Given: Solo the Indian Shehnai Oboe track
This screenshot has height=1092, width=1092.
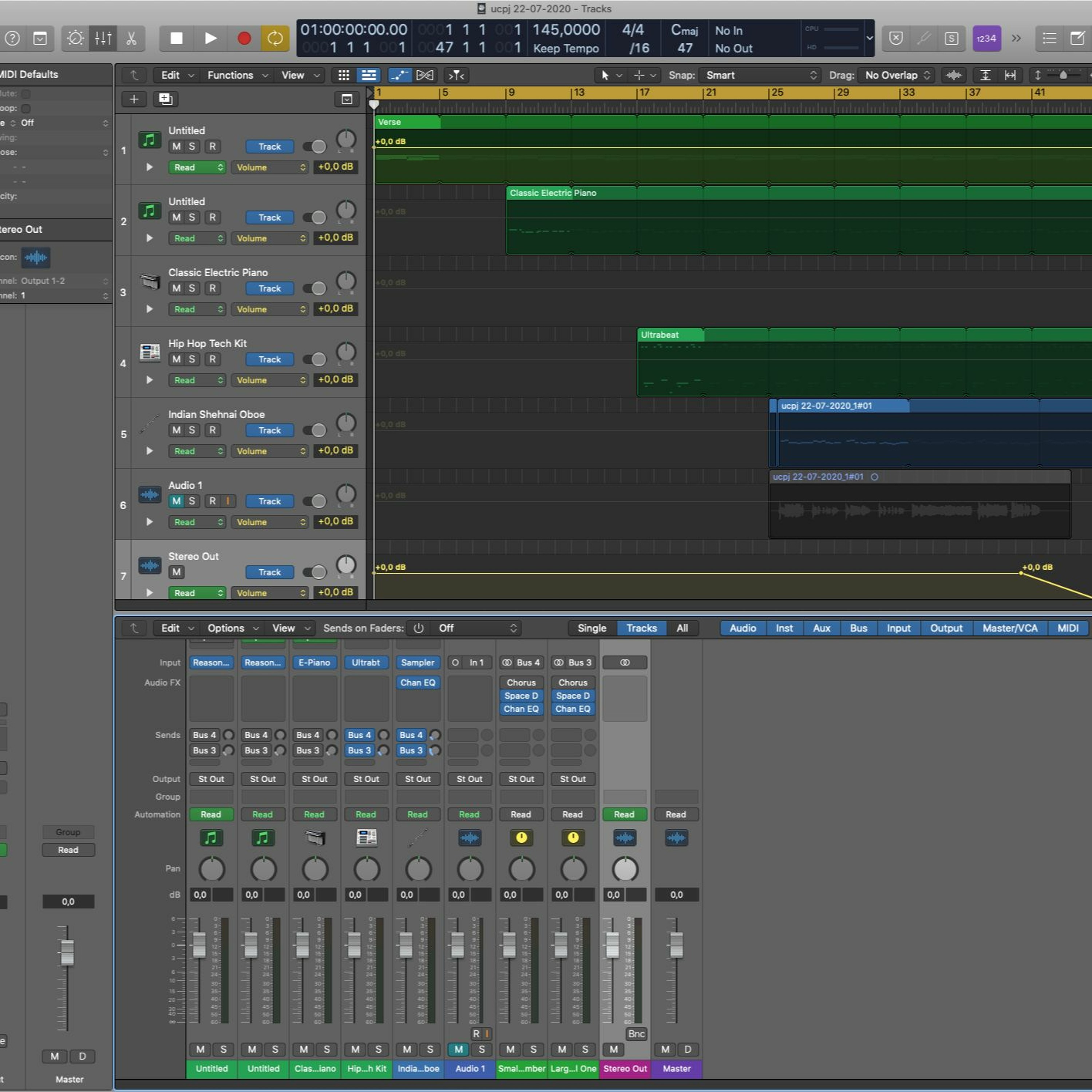Looking at the screenshot, I should click(192, 430).
